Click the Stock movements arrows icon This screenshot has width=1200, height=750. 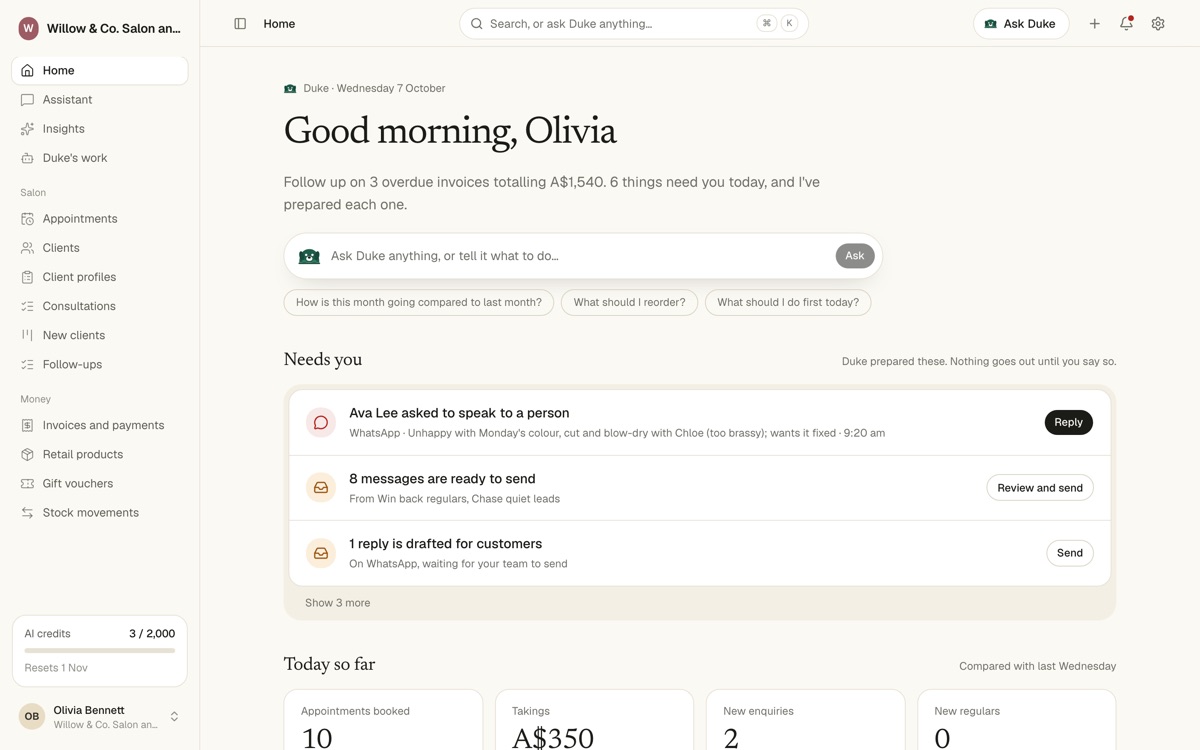tap(27, 512)
